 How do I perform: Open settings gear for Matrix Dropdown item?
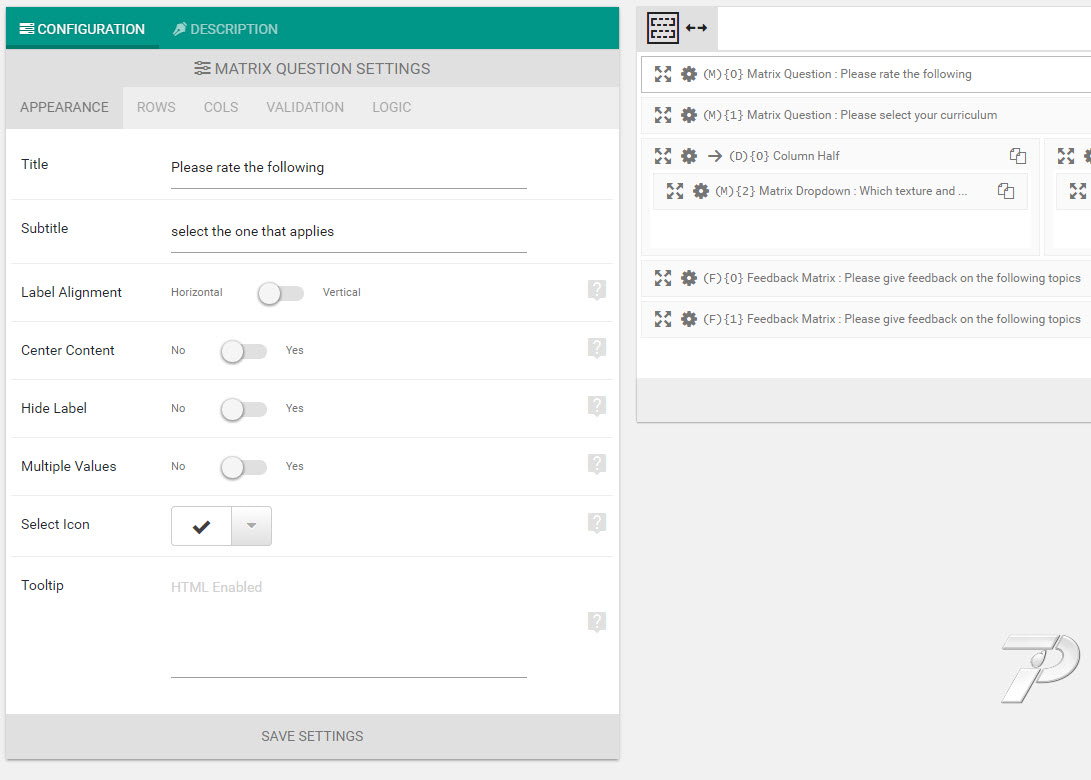(701, 191)
